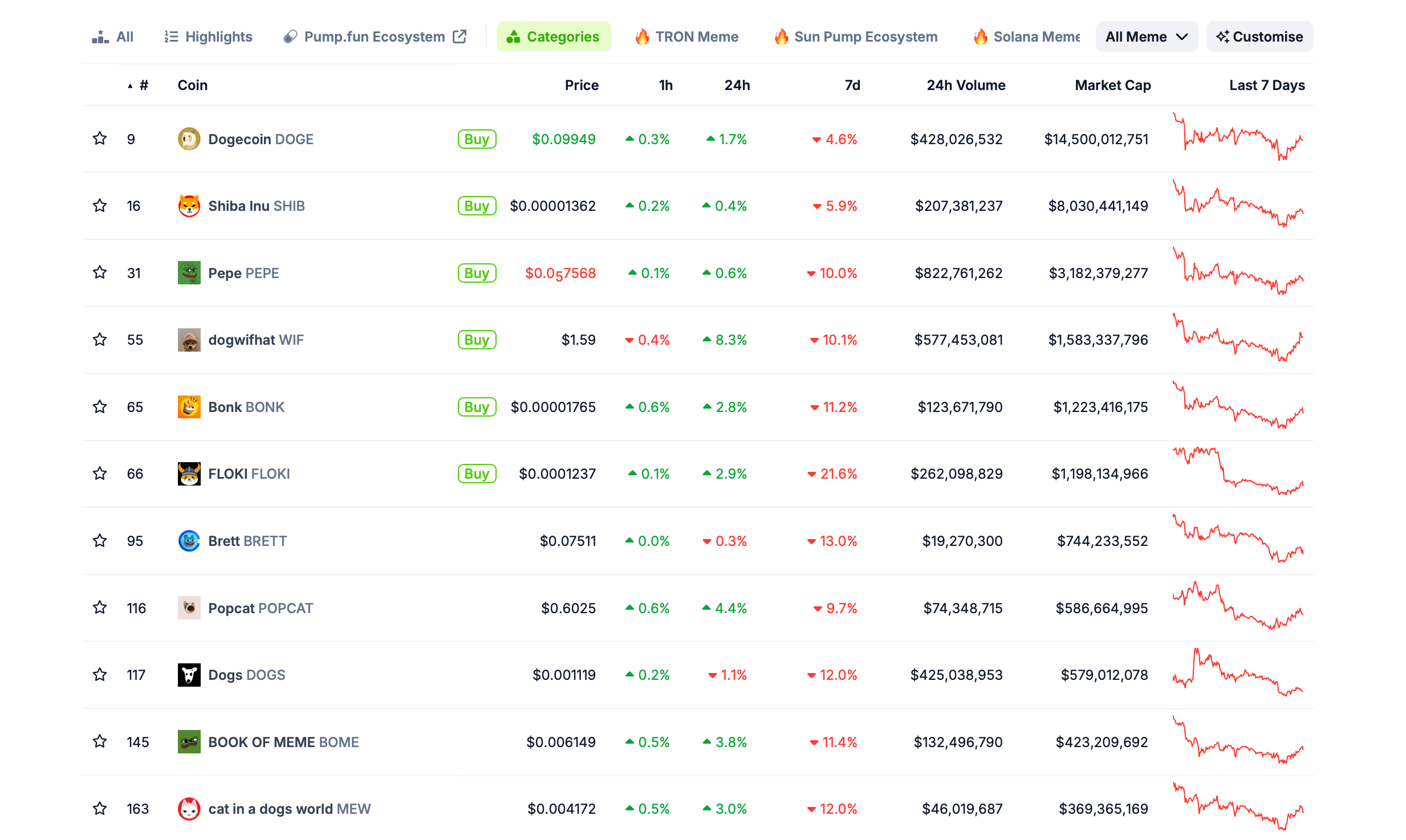
Task: Click Buy for Bonk
Action: (x=477, y=407)
